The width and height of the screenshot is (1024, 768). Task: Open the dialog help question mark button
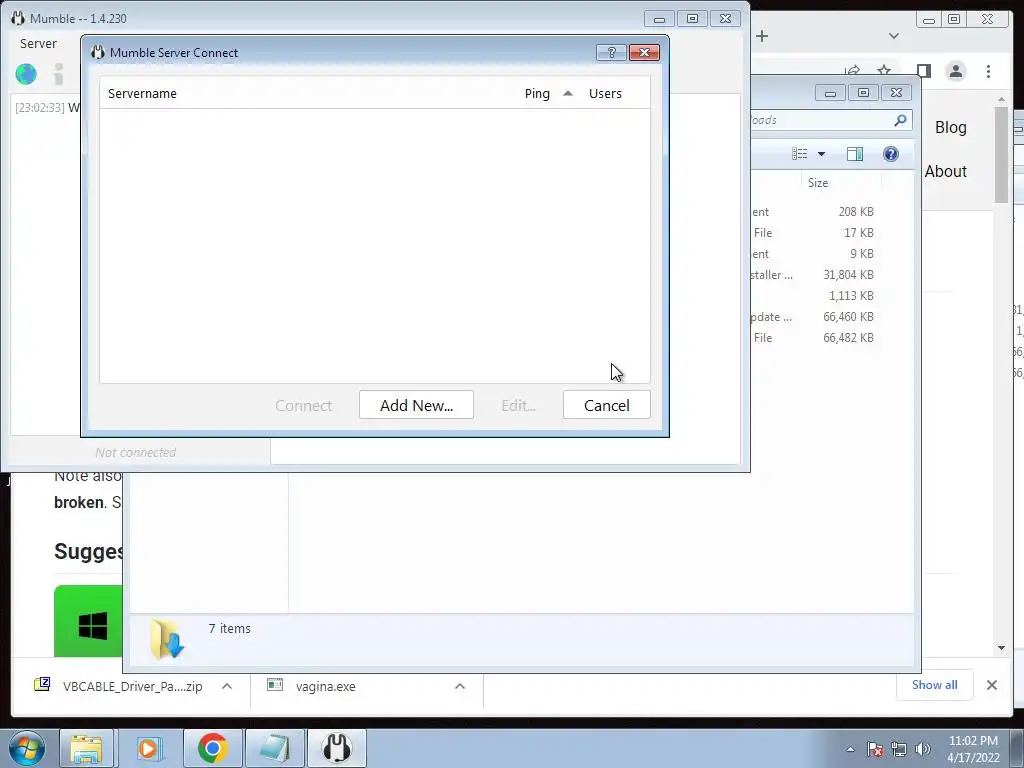pyautogui.click(x=611, y=53)
